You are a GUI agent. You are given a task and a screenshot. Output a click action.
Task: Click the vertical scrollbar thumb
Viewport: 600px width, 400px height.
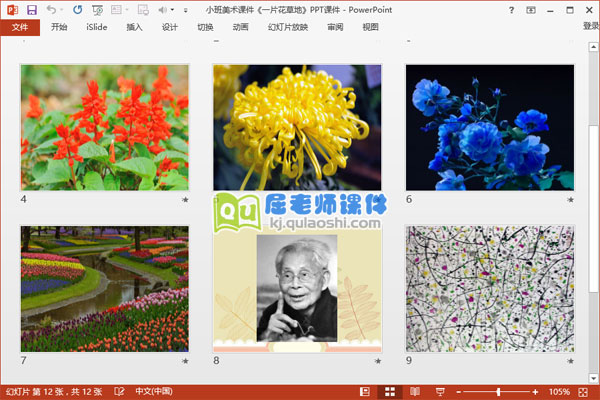(x=593, y=209)
